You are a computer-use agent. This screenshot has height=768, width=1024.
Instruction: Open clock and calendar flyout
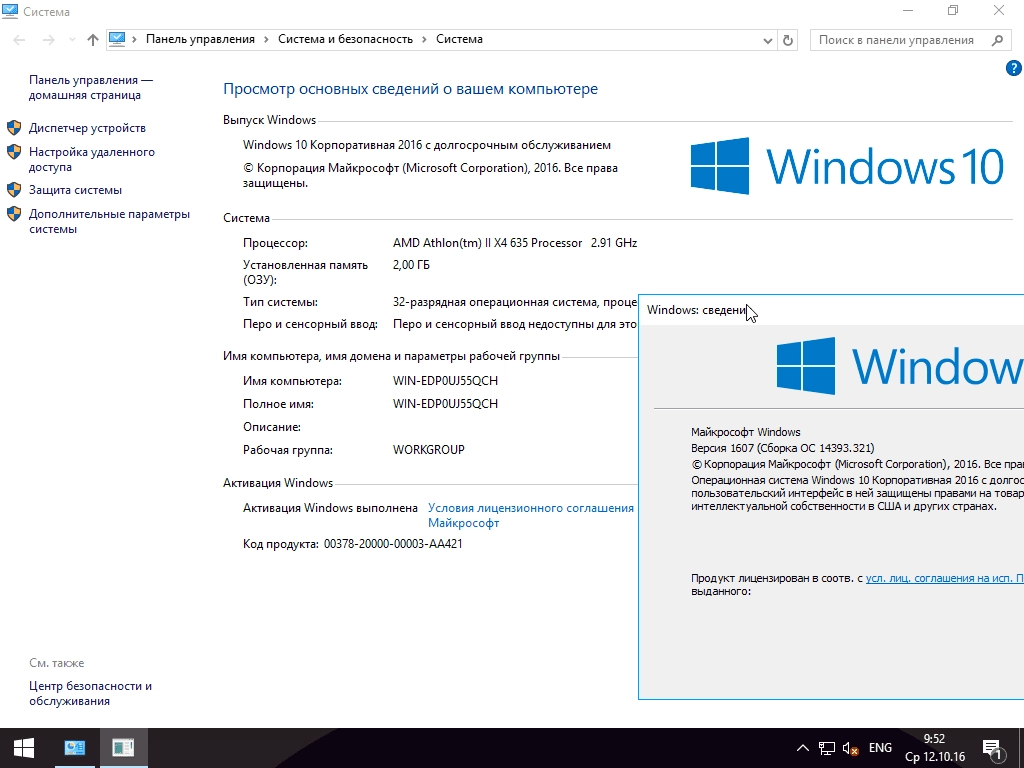click(935, 748)
